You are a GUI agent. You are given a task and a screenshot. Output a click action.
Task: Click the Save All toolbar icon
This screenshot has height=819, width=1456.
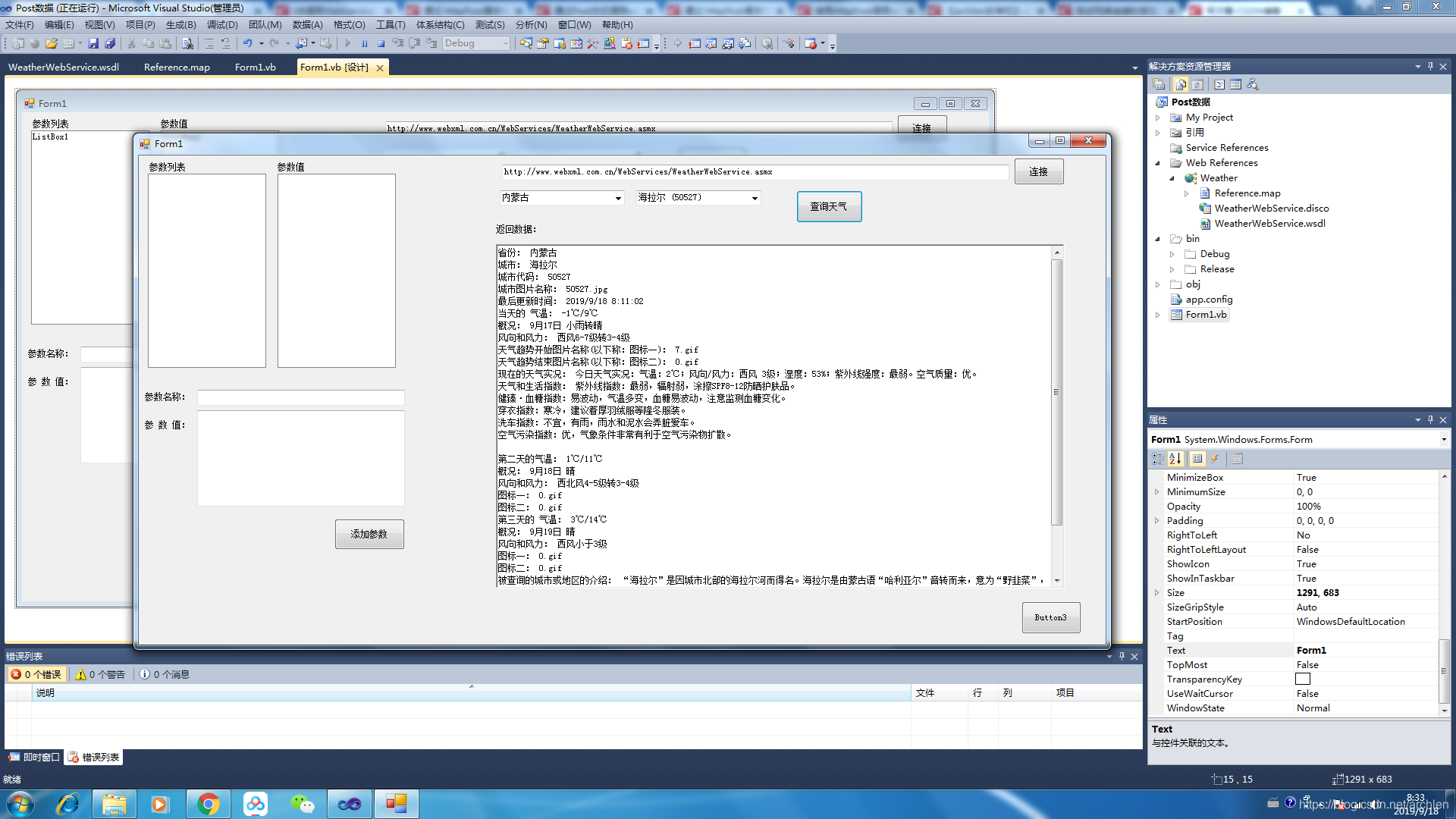coord(110,44)
